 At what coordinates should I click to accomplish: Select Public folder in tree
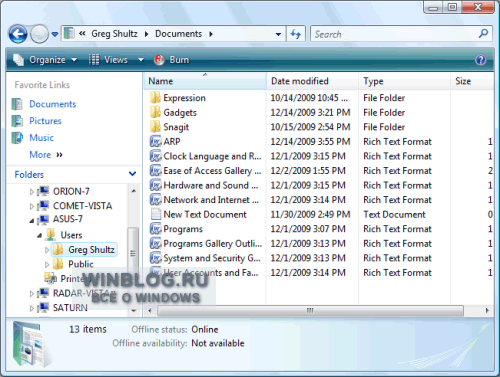tap(81, 264)
